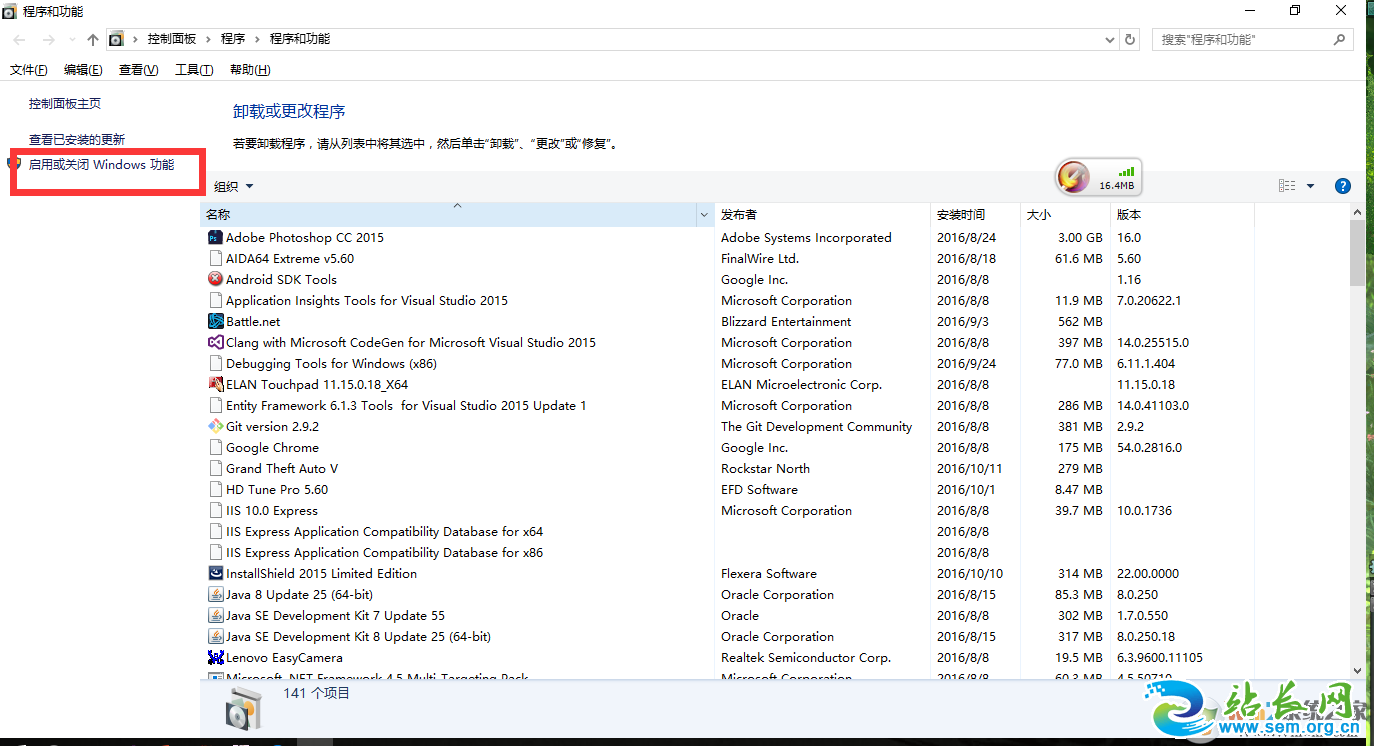This screenshot has width=1374, height=746.
Task: Click the Clang Visual Studio icon
Action: (x=215, y=343)
